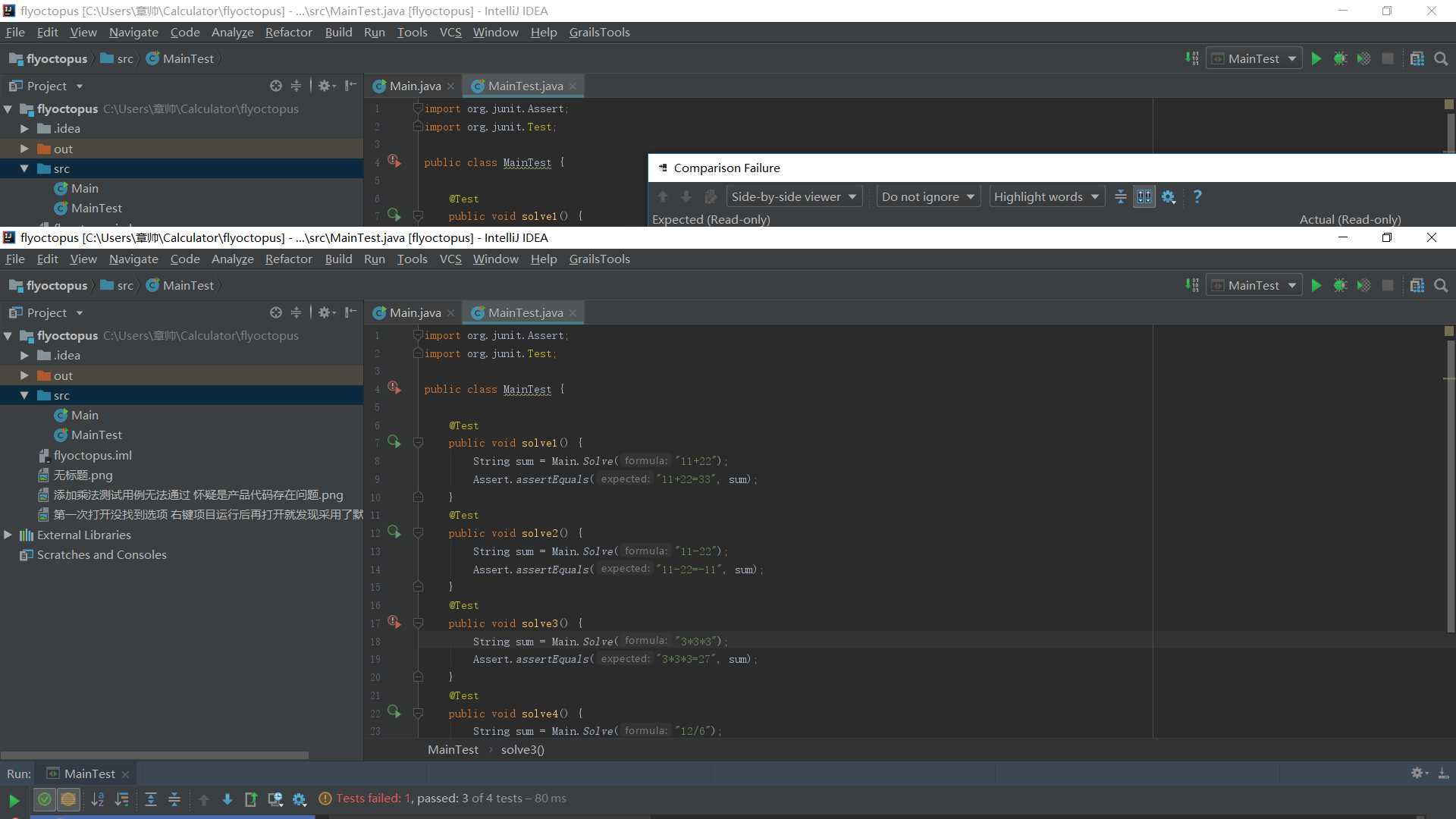Run MainTest in the upper IntelliJ window
This screenshot has height=819, width=1456.
(x=1316, y=59)
